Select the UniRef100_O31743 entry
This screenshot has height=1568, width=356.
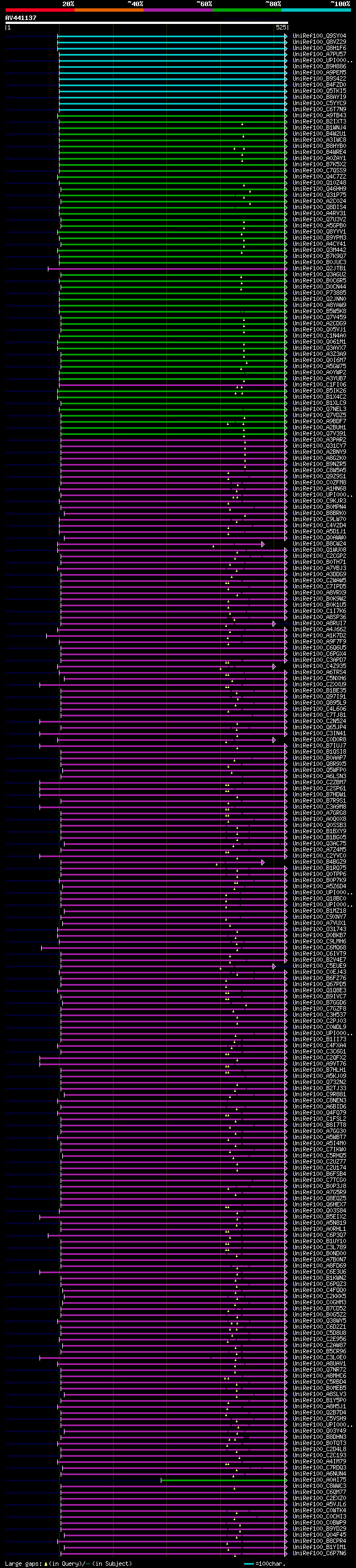pyautogui.click(x=319, y=929)
